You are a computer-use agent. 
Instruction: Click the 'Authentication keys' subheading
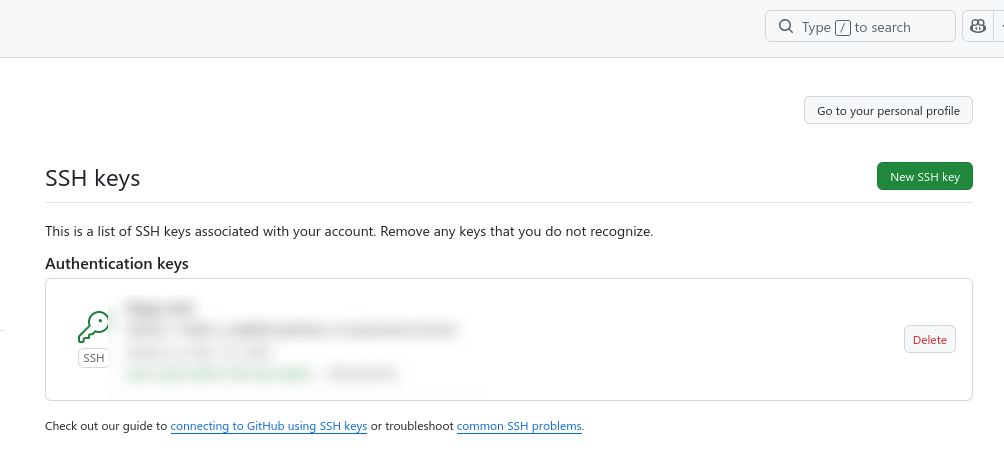117,264
